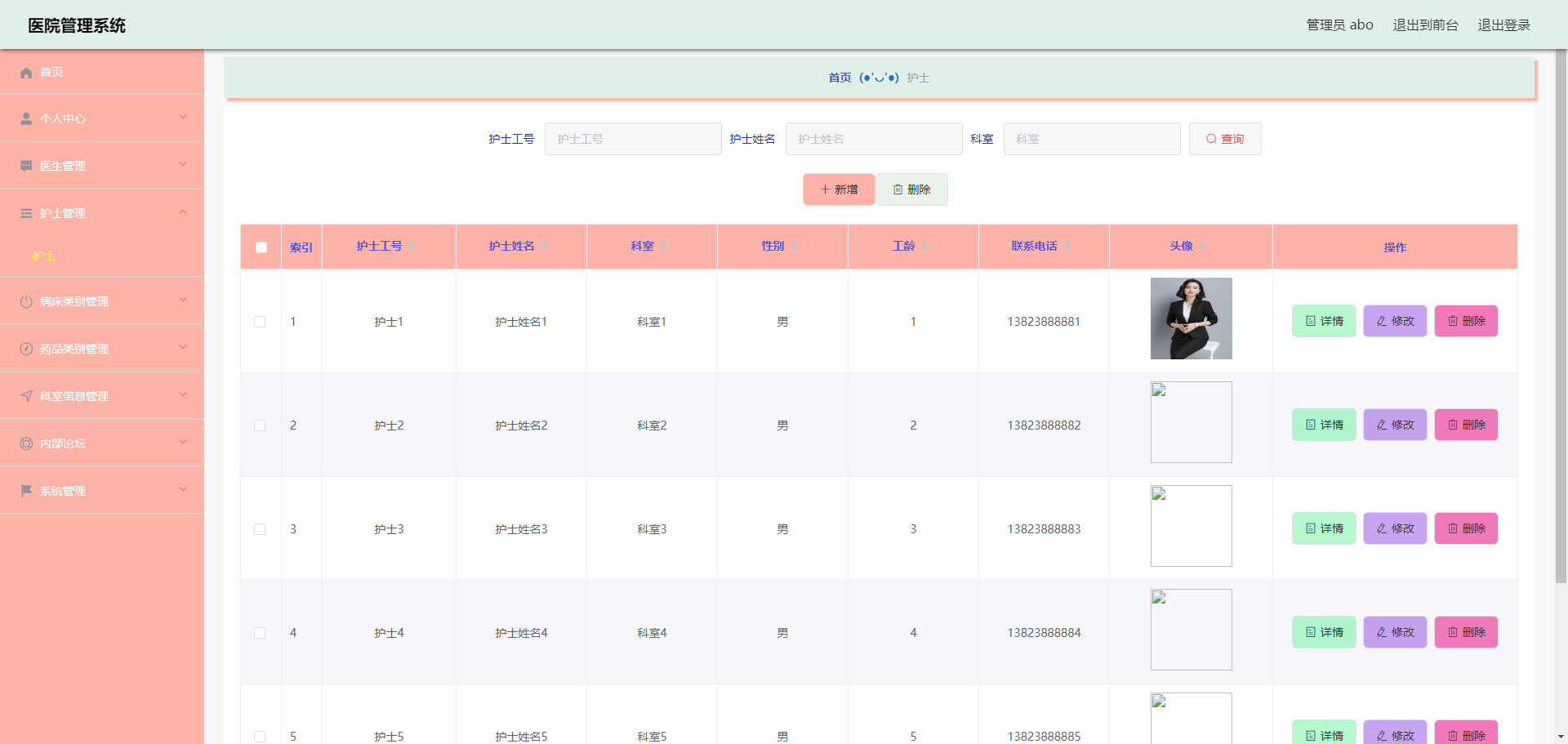Screen dimensions: 1568x744
Task: Click the avatar photo of 护士1
Action: [1191, 319]
